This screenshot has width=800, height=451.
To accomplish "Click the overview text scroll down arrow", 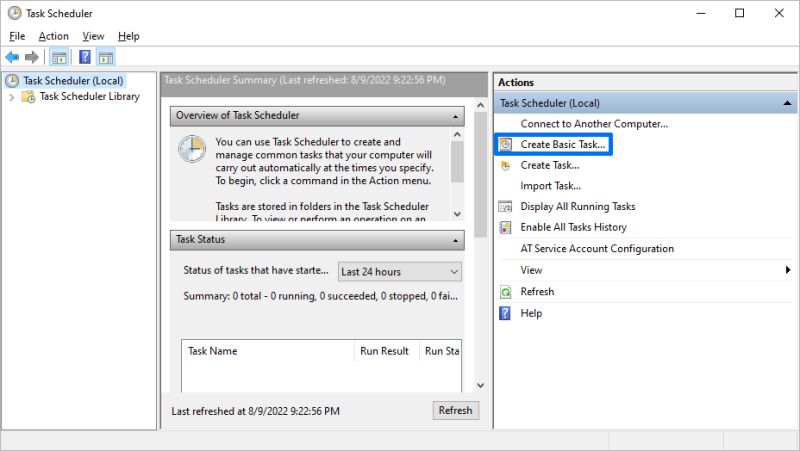I will pos(457,214).
